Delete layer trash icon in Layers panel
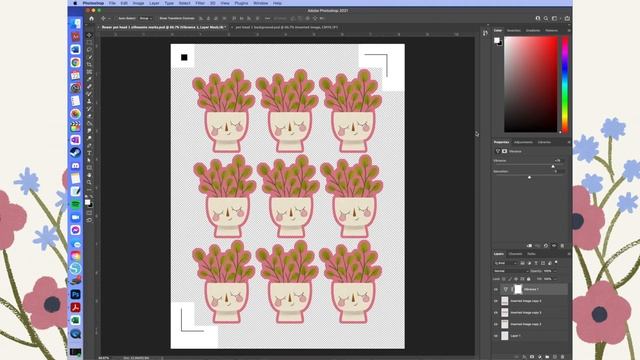The height and width of the screenshot is (360, 640). (x=562, y=357)
